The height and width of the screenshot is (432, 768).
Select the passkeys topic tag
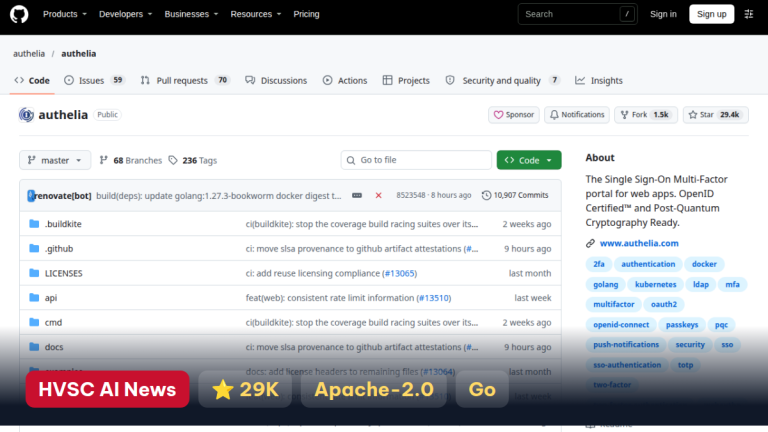pos(682,325)
